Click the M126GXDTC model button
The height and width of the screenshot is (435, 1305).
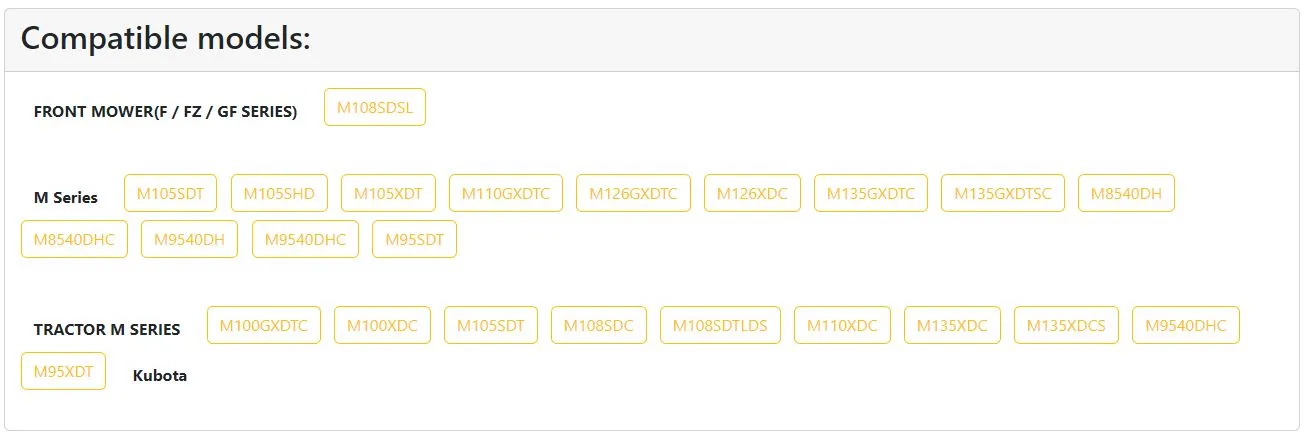click(x=633, y=193)
